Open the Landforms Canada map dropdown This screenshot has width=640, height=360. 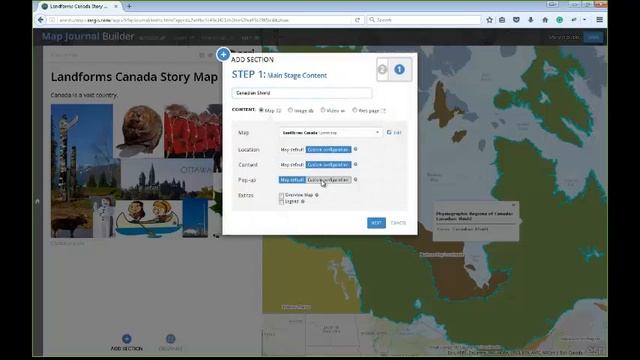click(x=331, y=133)
